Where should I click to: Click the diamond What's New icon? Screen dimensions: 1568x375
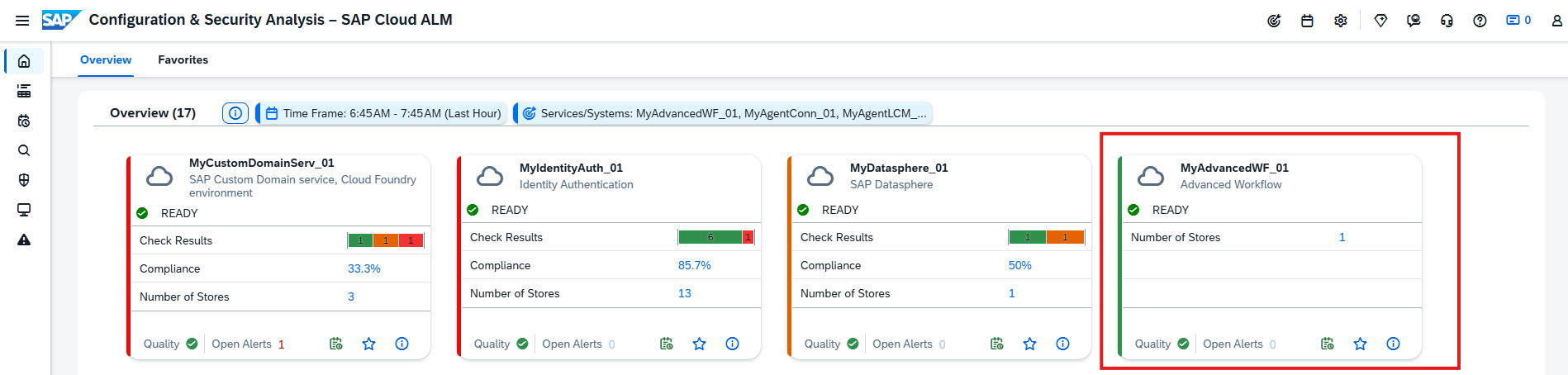[x=1380, y=21]
